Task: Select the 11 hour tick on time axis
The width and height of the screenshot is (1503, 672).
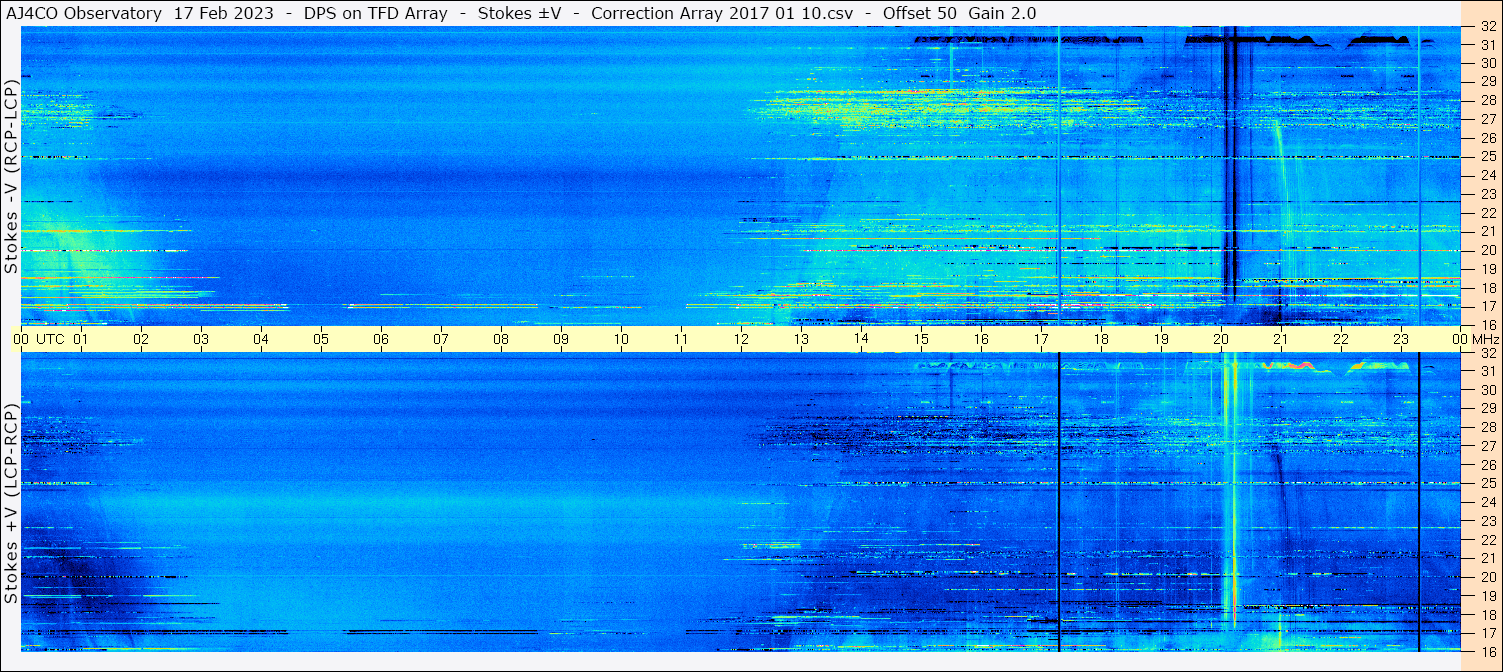Action: tap(681, 339)
